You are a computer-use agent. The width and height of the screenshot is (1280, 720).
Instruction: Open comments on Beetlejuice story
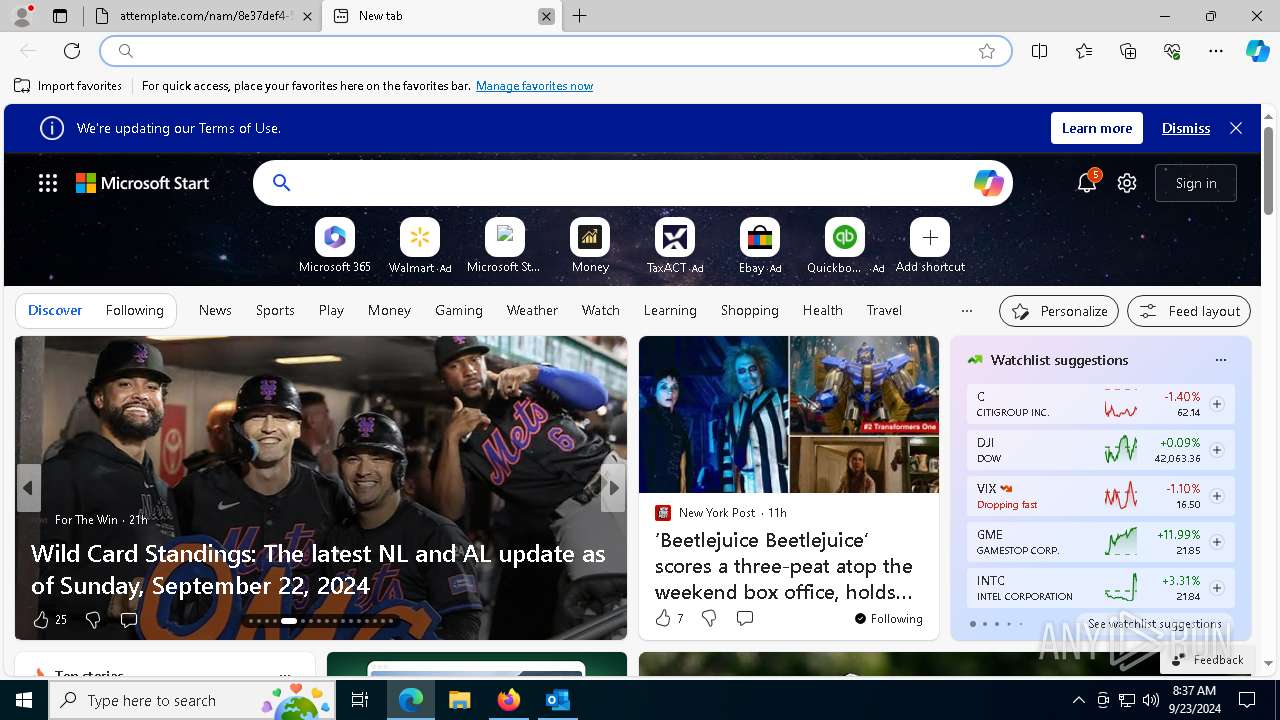point(745,618)
